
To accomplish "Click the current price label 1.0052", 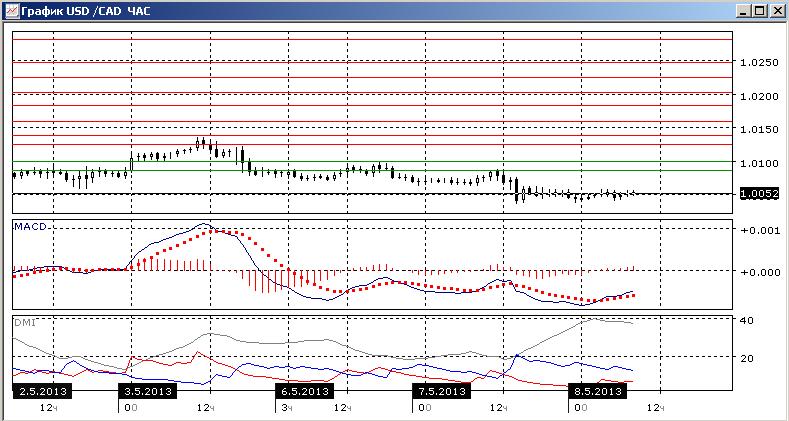I will coord(759,194).
